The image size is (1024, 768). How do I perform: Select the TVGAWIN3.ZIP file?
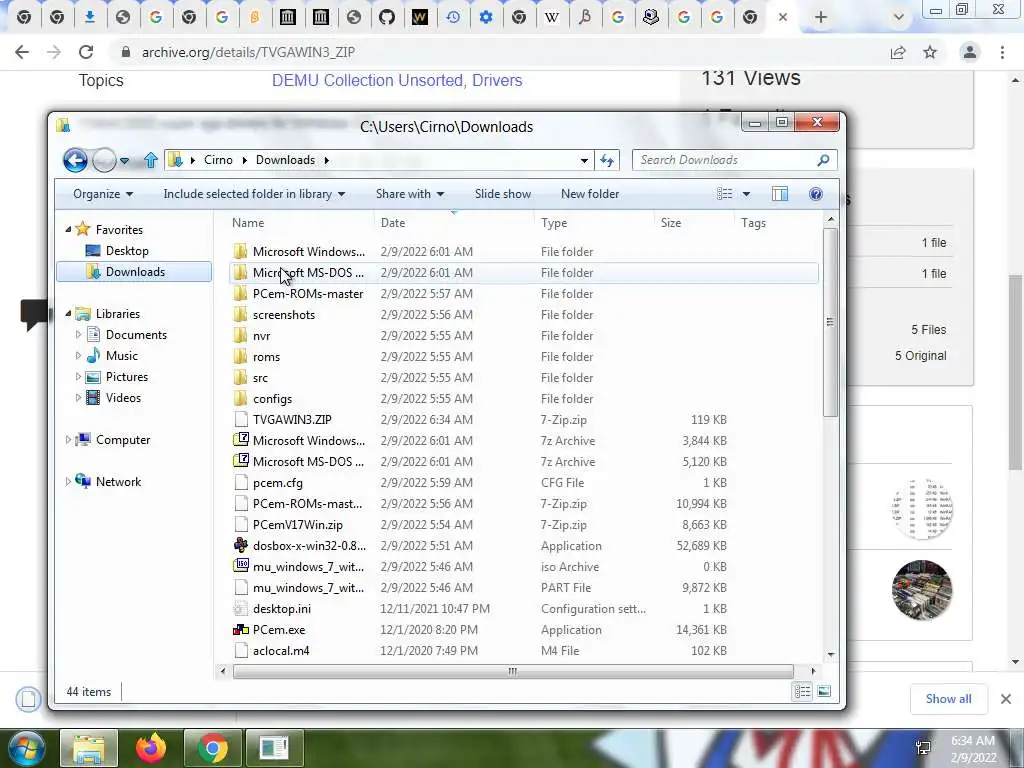pyautogui.click(x=524, y=419)
